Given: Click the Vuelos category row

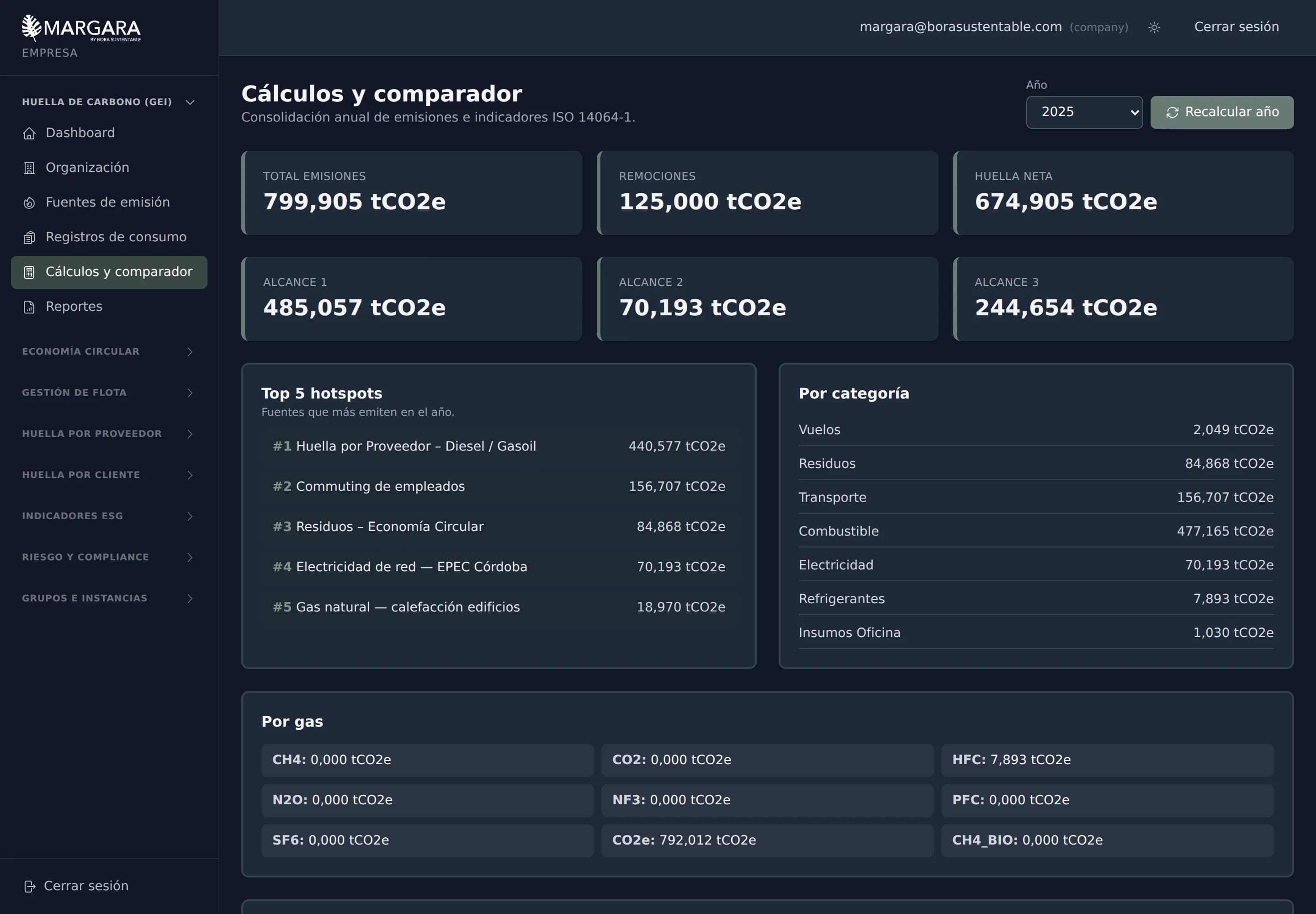Looking at the screenshot, I should 1036,430.
